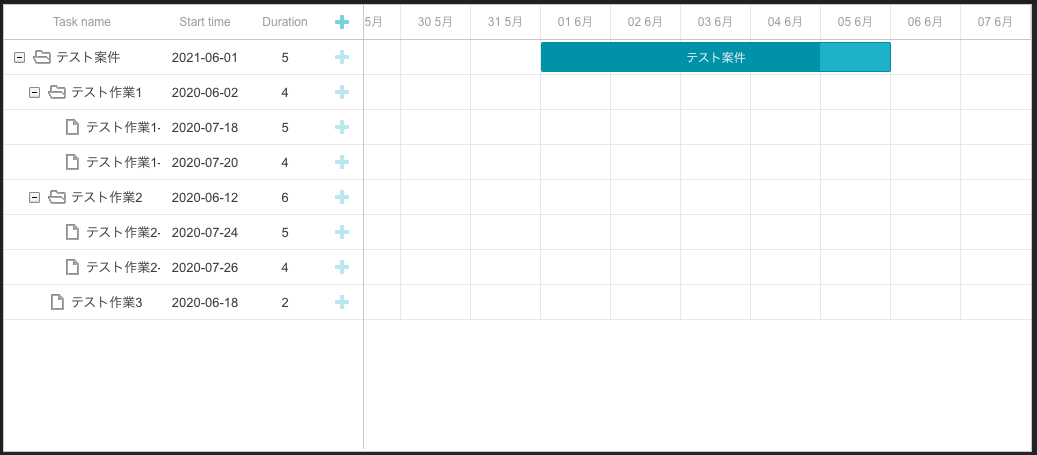1037x455 pixels.
Task: Click the folder icon next to テスト作業1
Action: pos(58,93)
